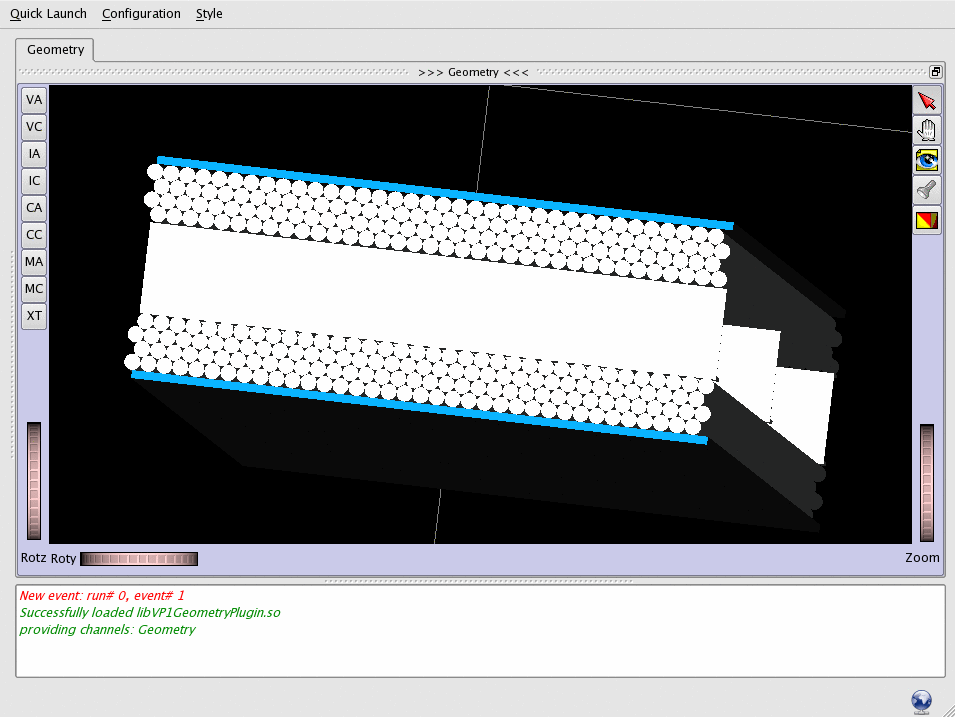The image size is (955, 717).
Task: Expand the Style menu
Action: point(209,14)
